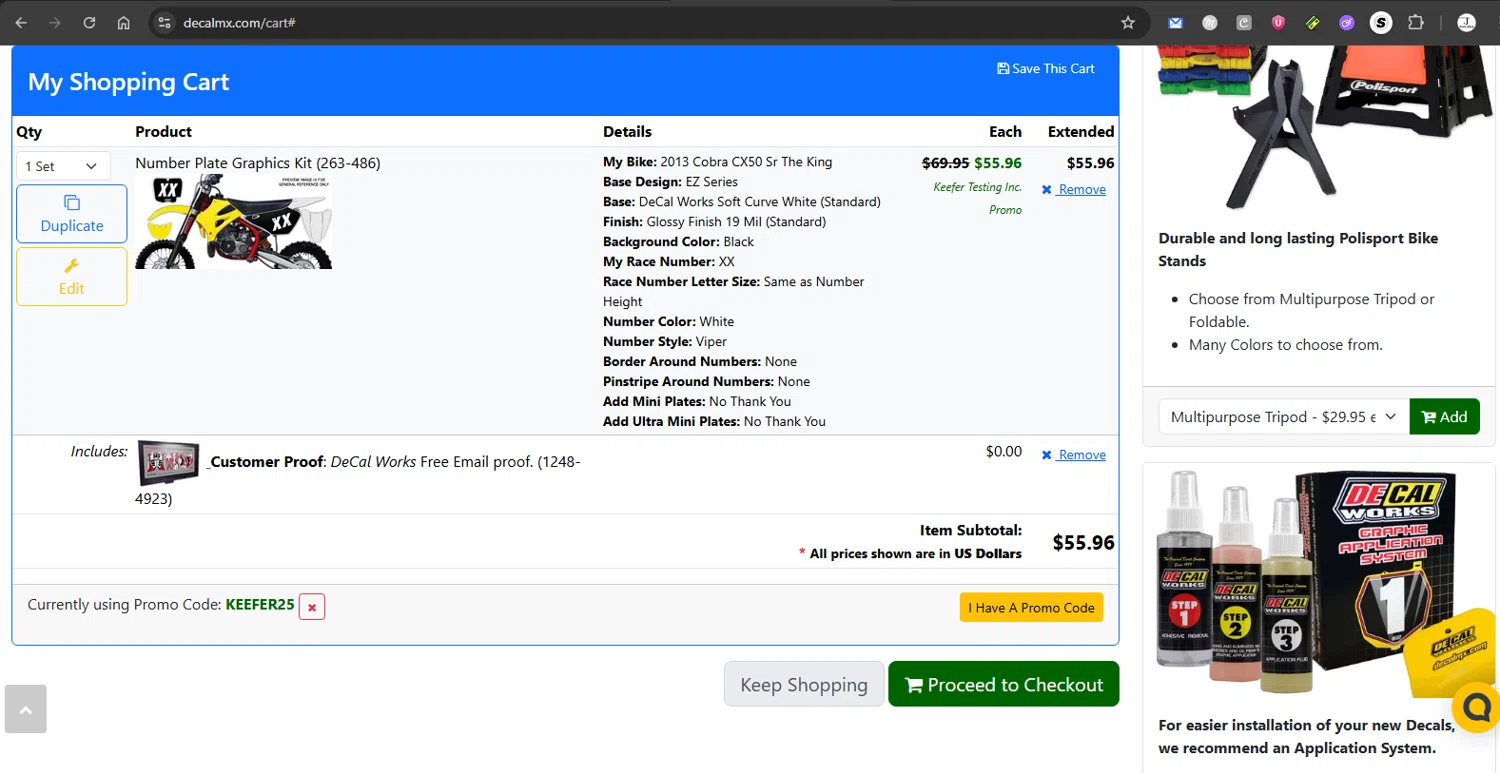
Task: Bookmark this page with star icon
Action: [1128, 23]
